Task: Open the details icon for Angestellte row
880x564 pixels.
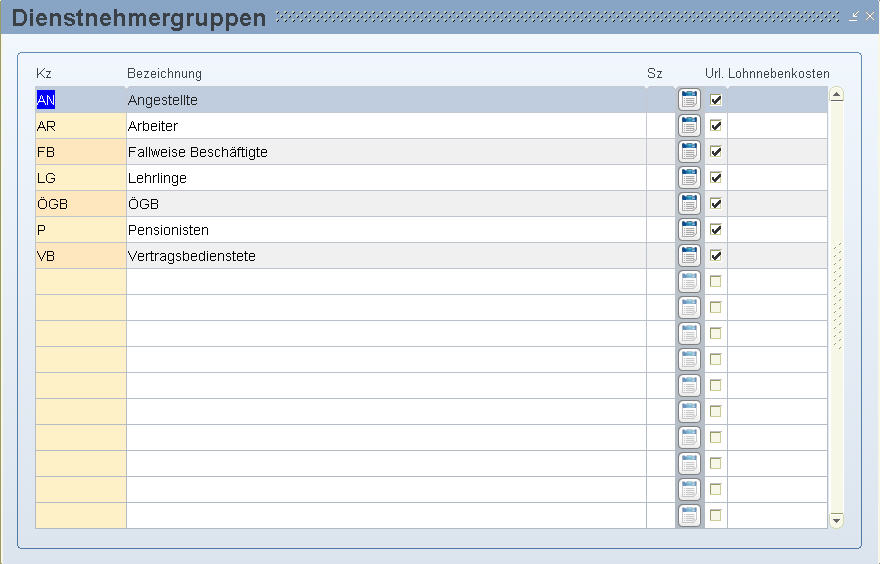Action: [x=689, y=99]
